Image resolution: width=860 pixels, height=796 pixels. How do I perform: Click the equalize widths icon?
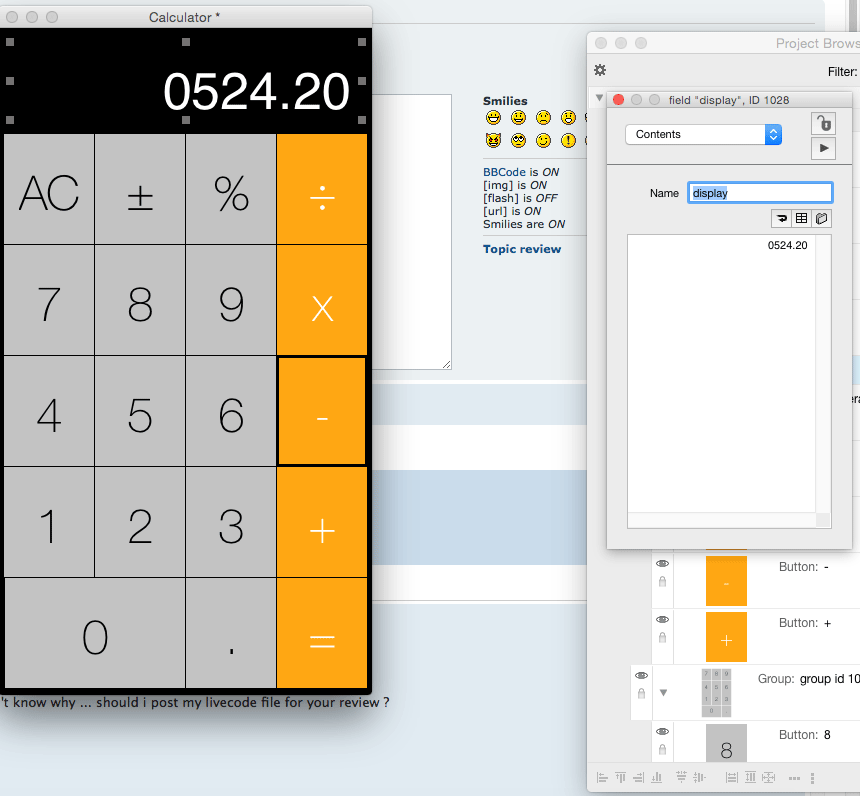coord(731,777)
